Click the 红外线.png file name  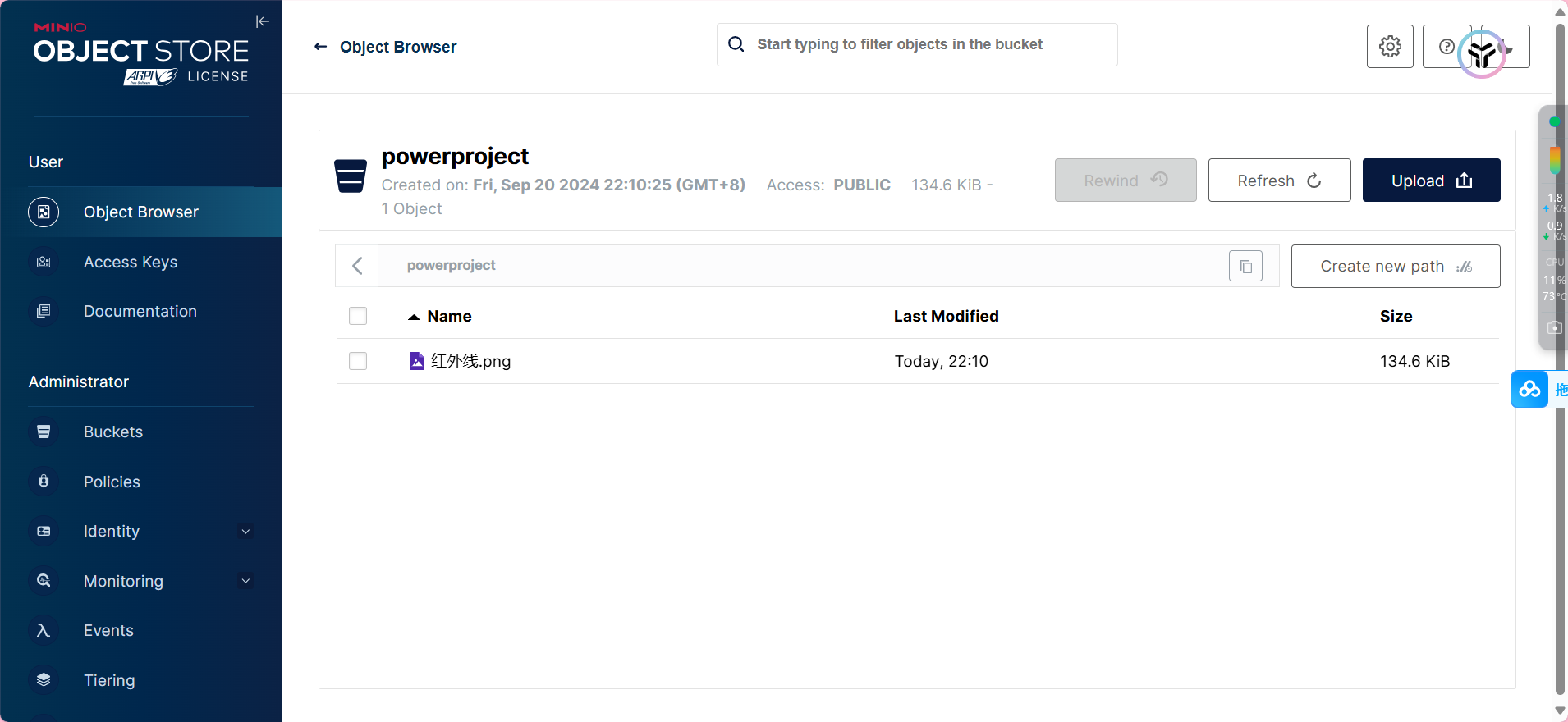click(x=470, y=361)
